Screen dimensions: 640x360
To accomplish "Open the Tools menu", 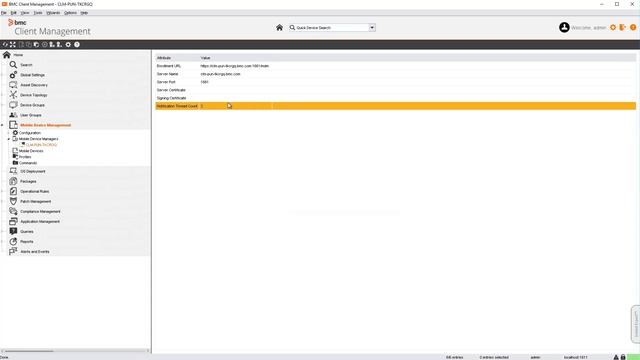I will coord(38,13).
